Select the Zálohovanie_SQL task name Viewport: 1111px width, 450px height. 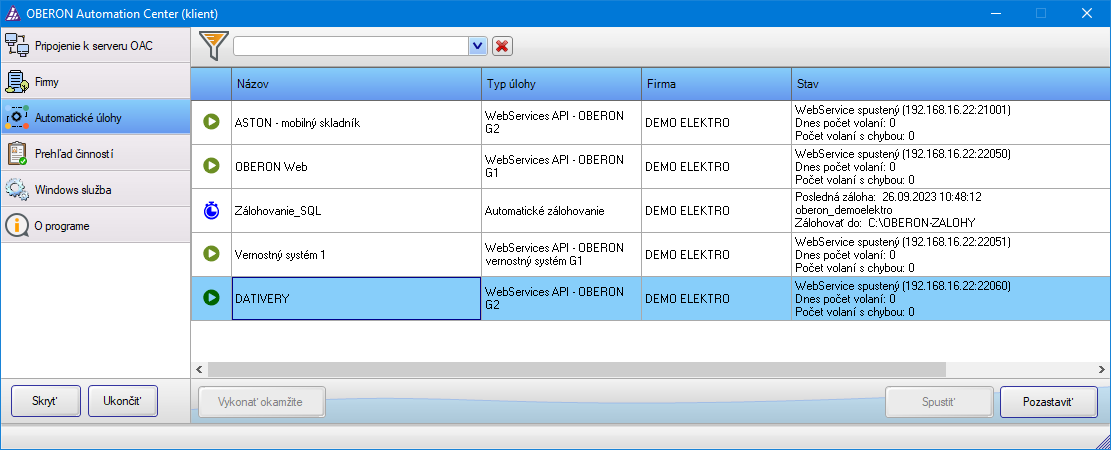[356, 210]
